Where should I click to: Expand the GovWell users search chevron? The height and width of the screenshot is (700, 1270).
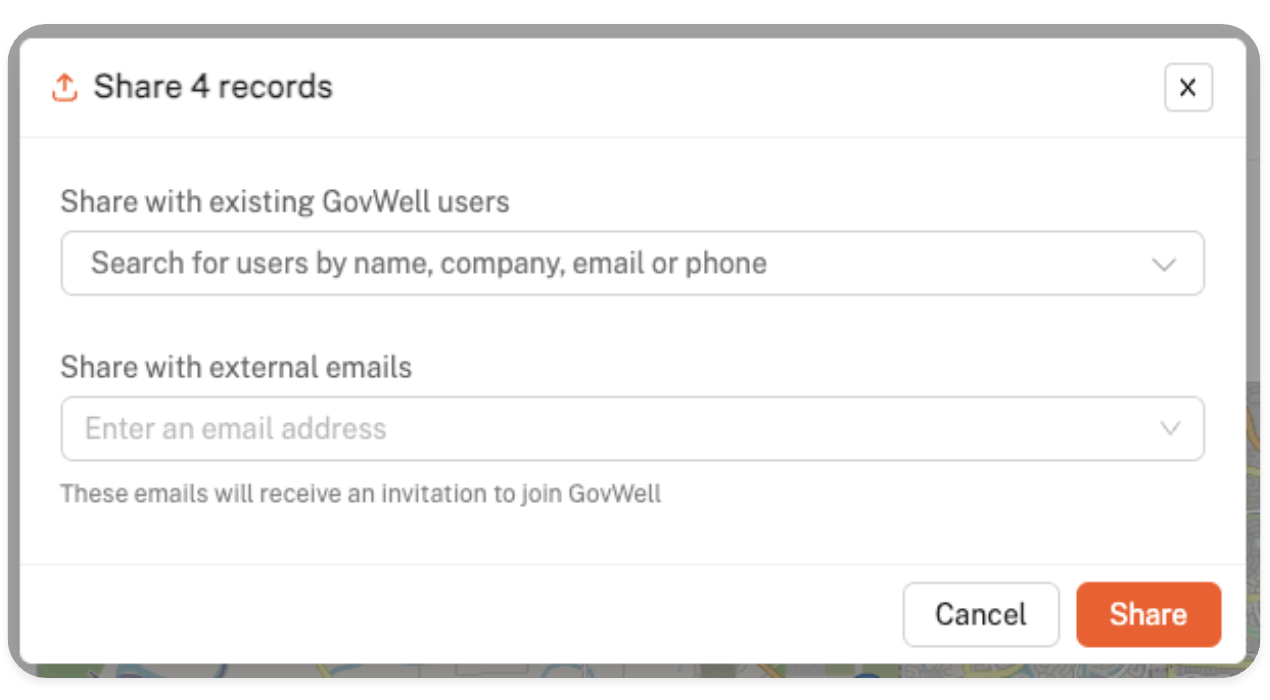[1163, 265]
